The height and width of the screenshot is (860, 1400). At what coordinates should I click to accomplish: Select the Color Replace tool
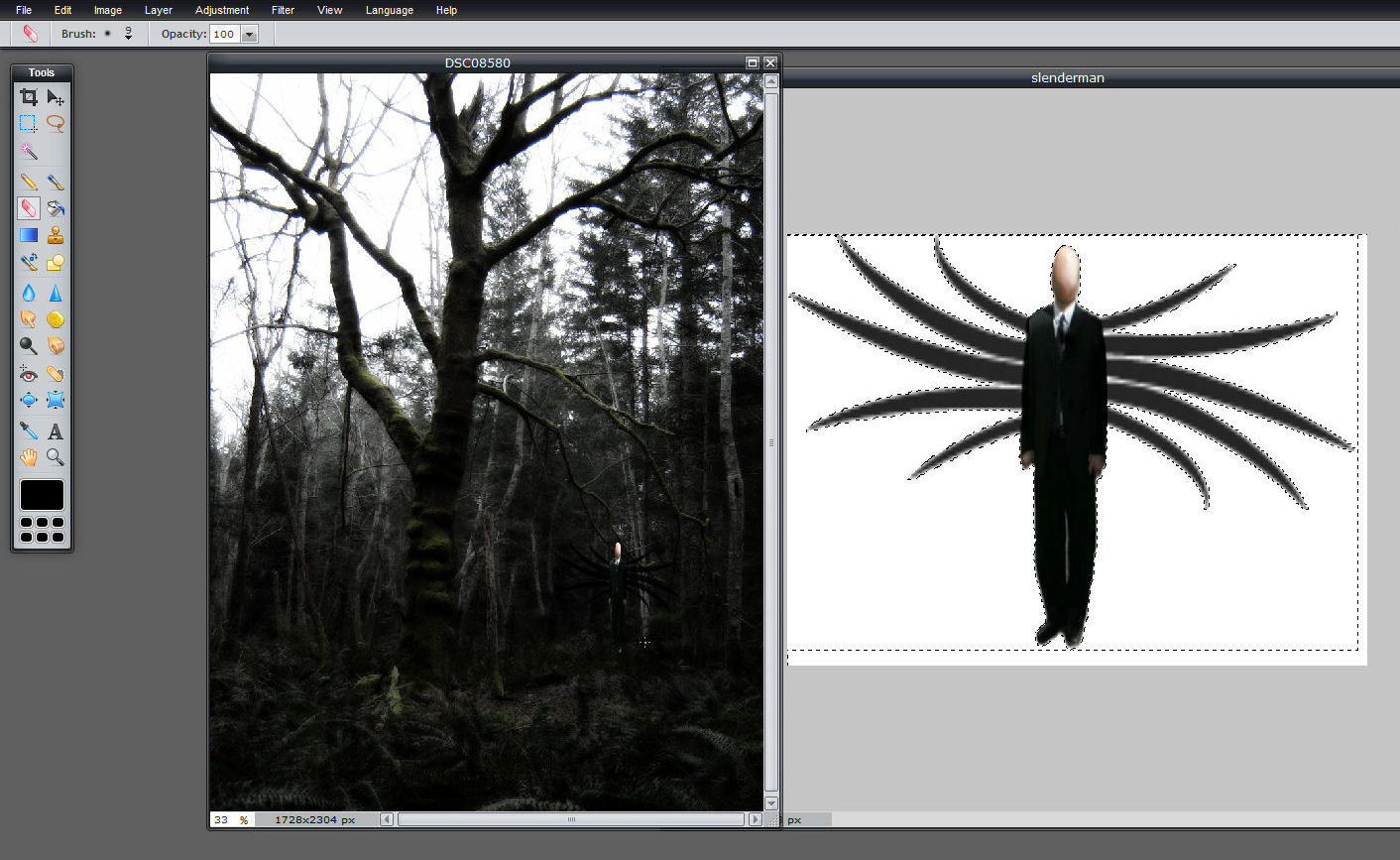(x=29, y=262)
